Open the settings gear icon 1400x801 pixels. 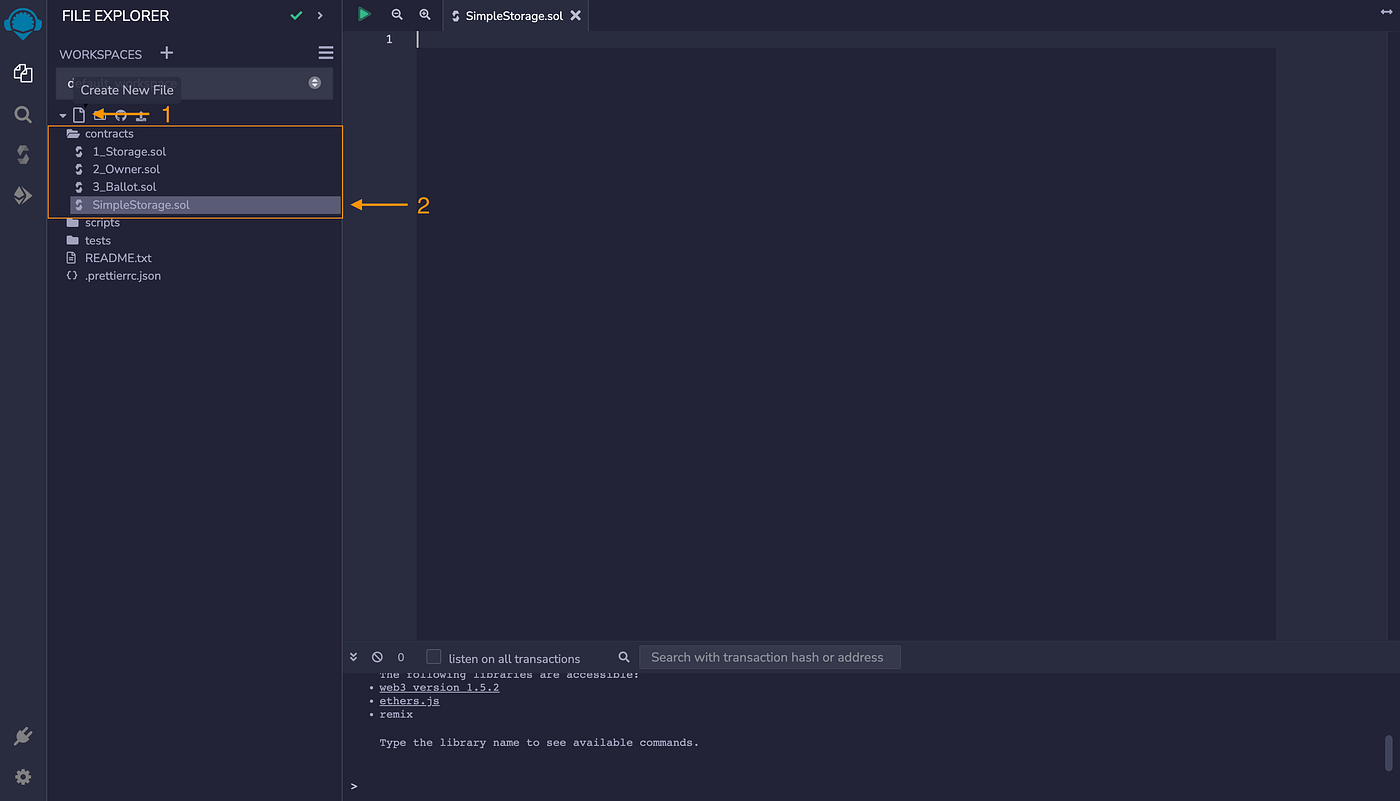point(23,777)
